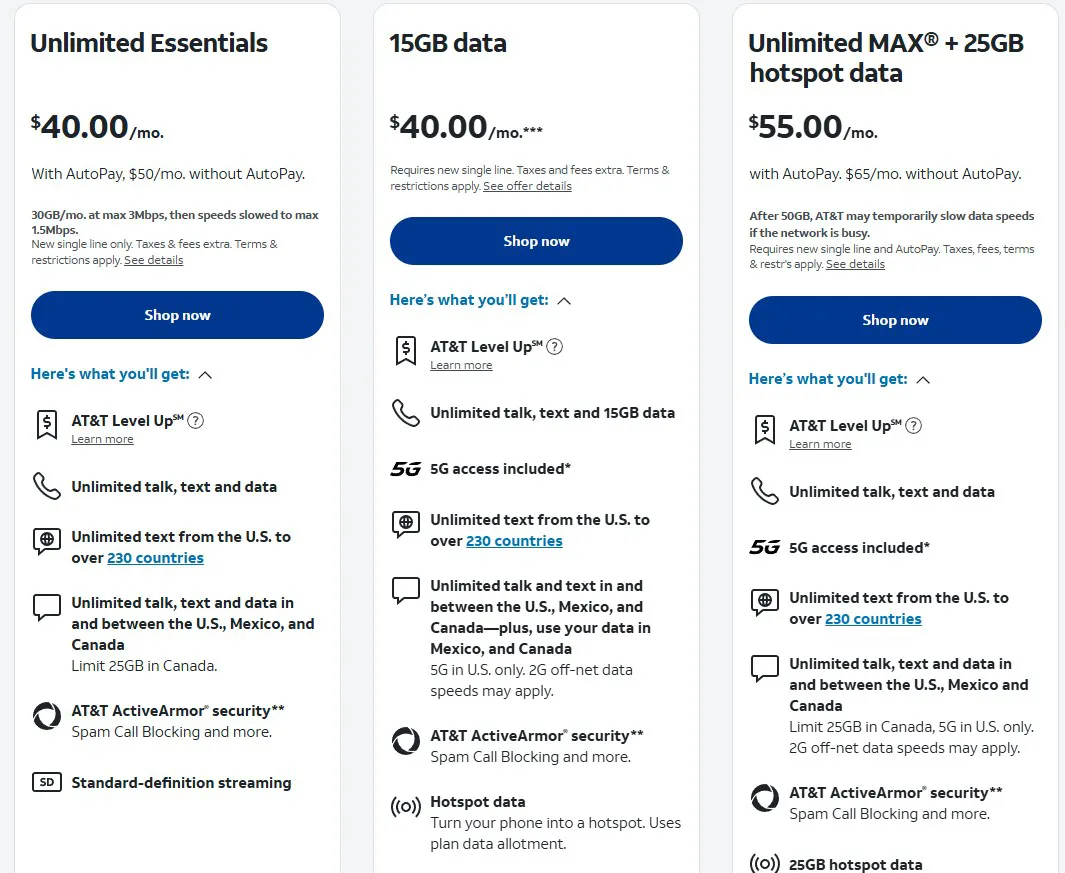The height and width of the screenshot is (873, 1065).
Task: Open the Level Up help circle on Unlimited MAX plan
Action: pyautogui.click(x=913, y=425)
